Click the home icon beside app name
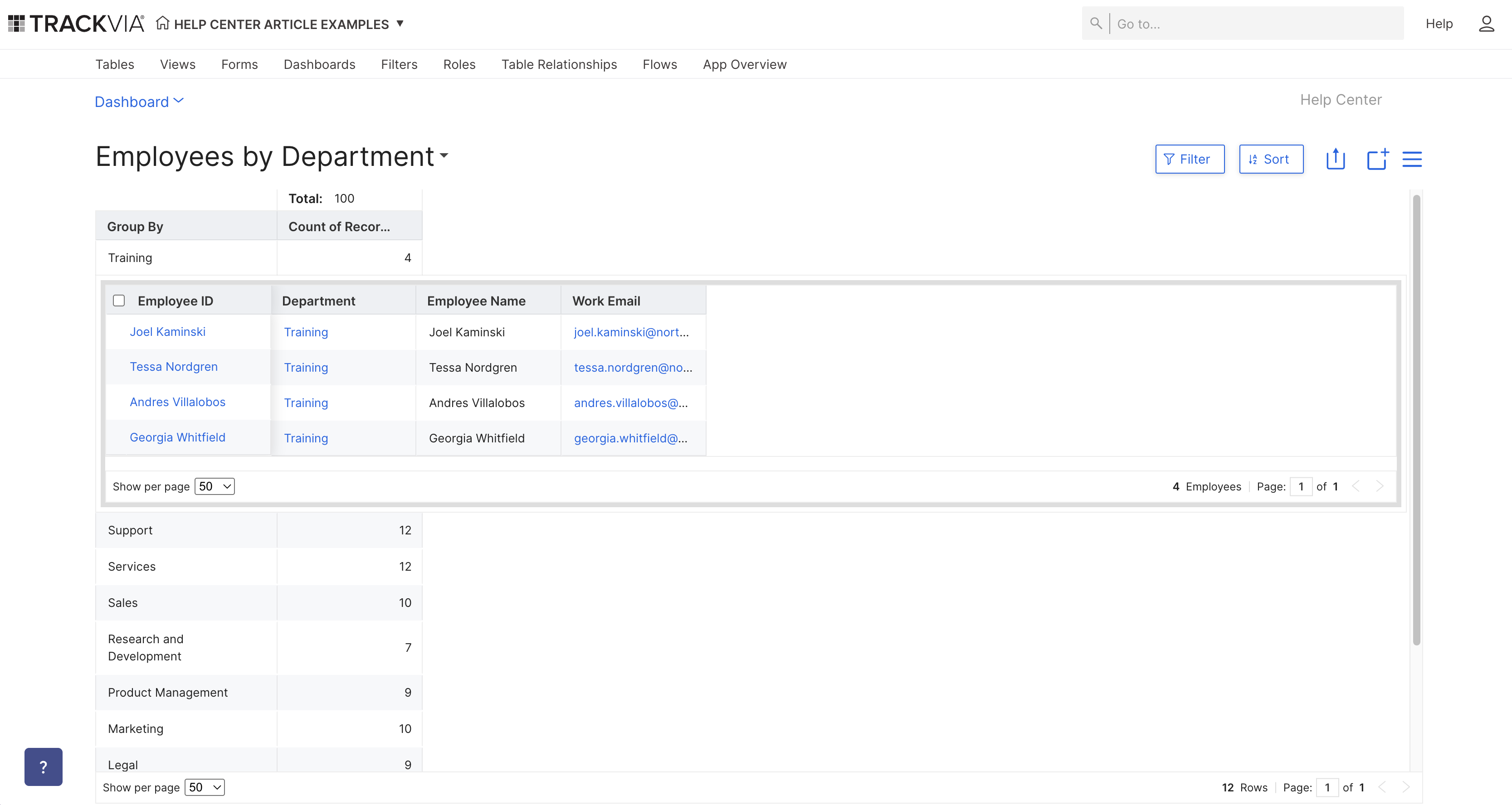The height and width of the screenshot is (805, 1512). (163, 23)
